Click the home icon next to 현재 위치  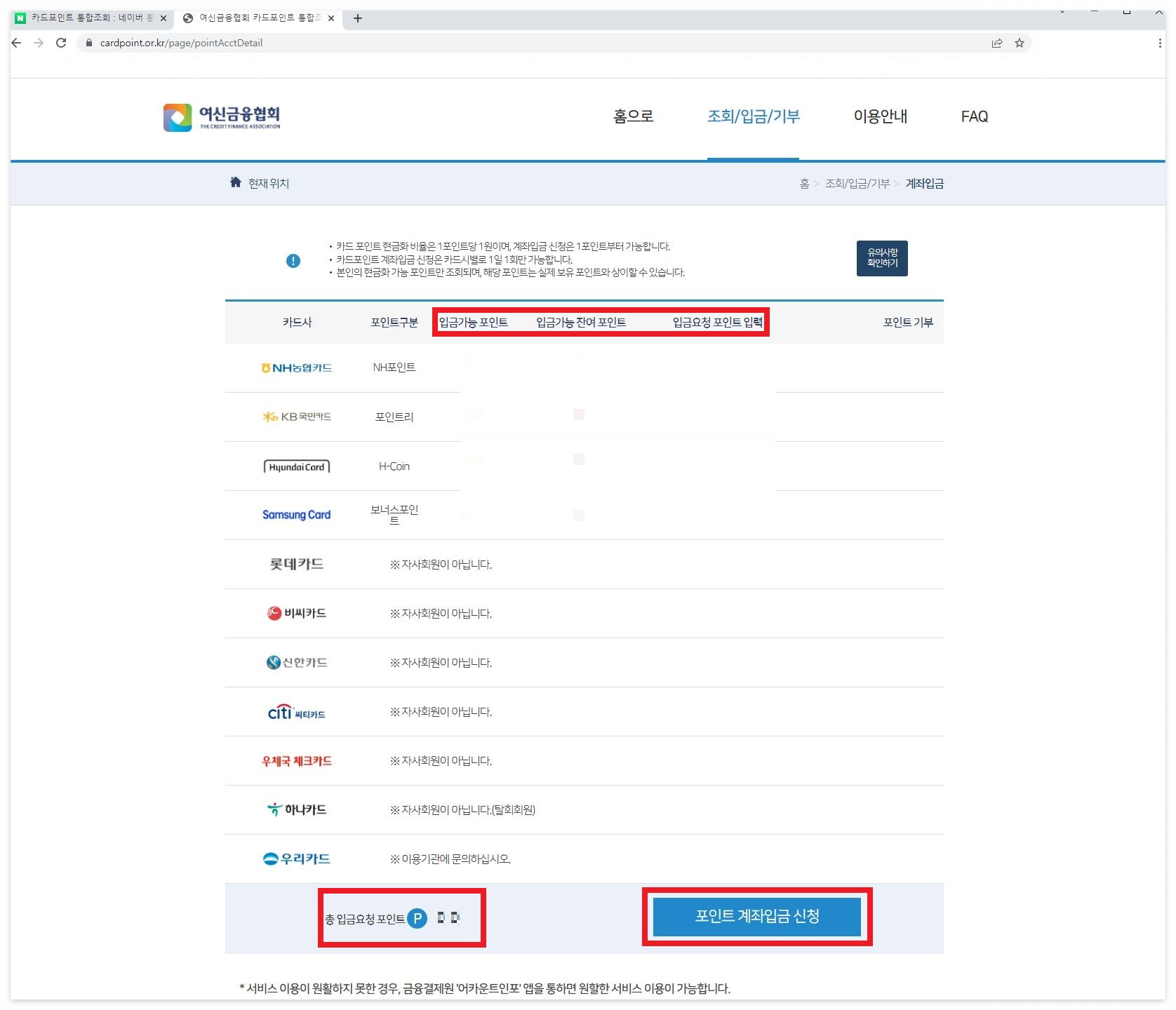236,182
